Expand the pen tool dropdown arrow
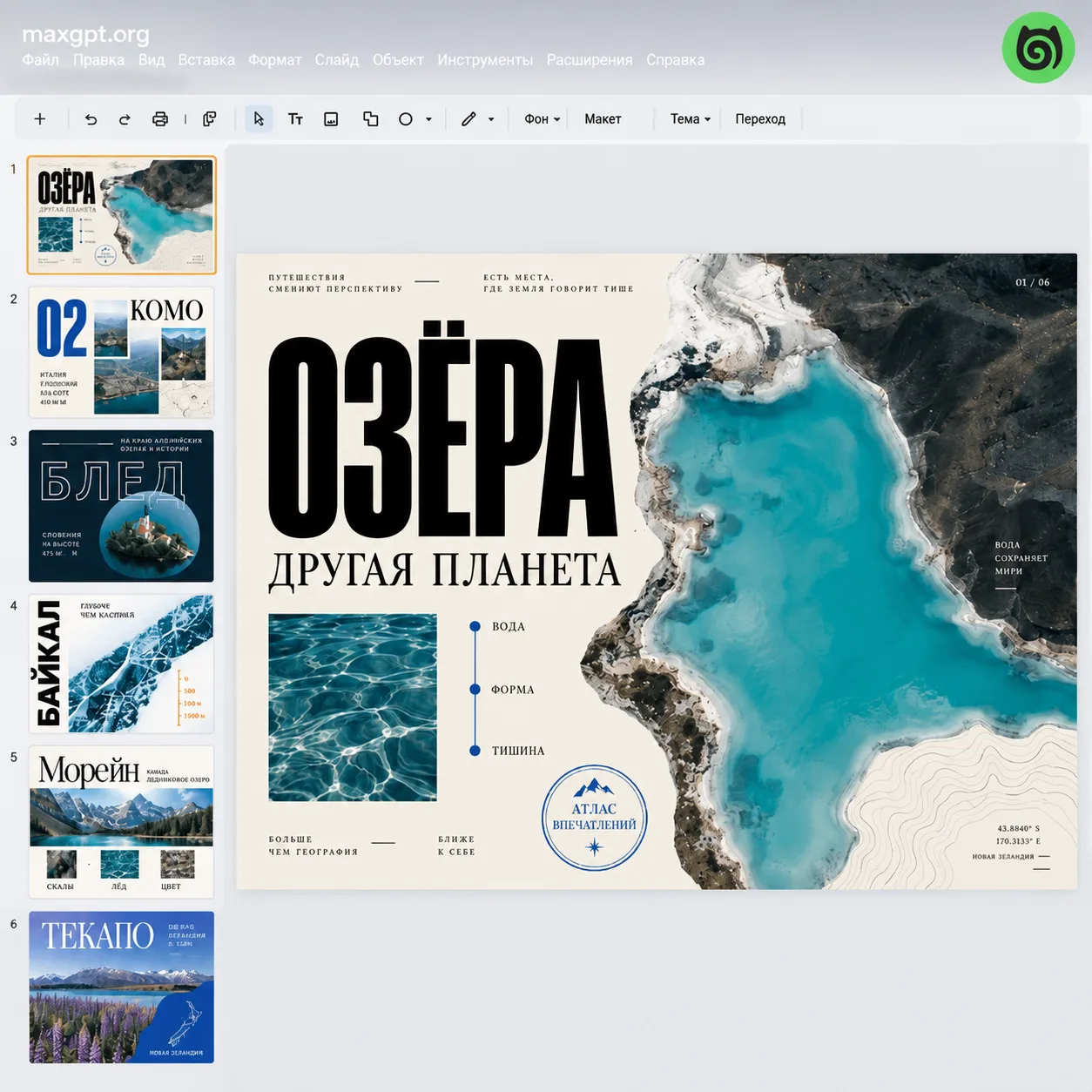The height and width of the screenshot is (1092, 1092). [x=491, y=119]
